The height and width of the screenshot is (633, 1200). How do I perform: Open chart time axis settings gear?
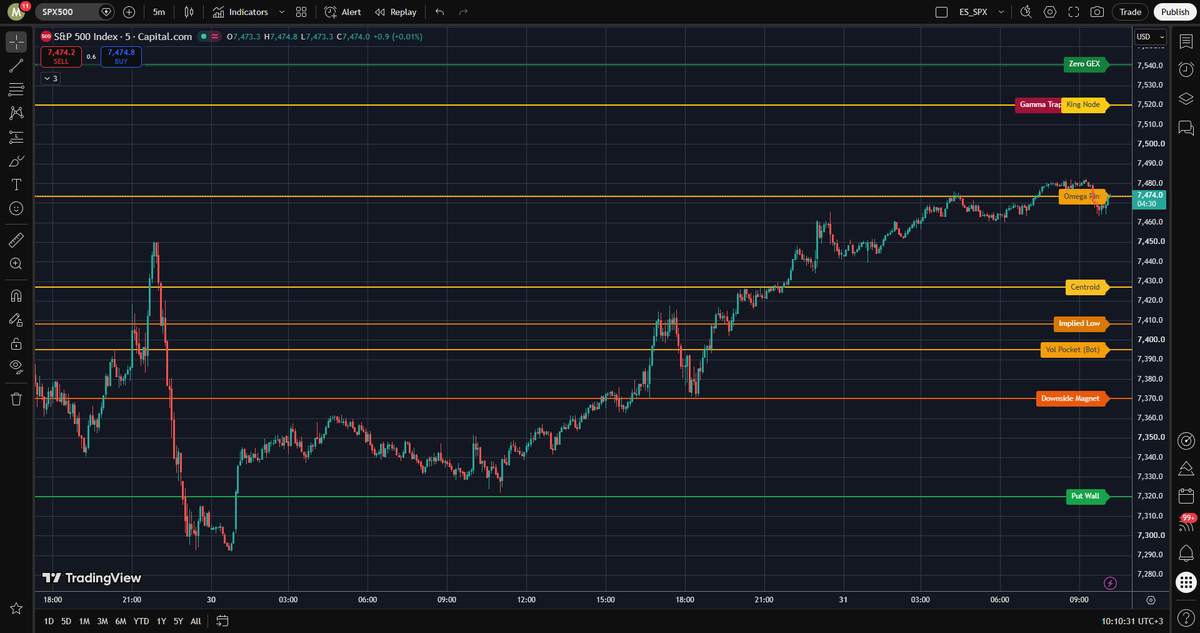coord(1150,600)
